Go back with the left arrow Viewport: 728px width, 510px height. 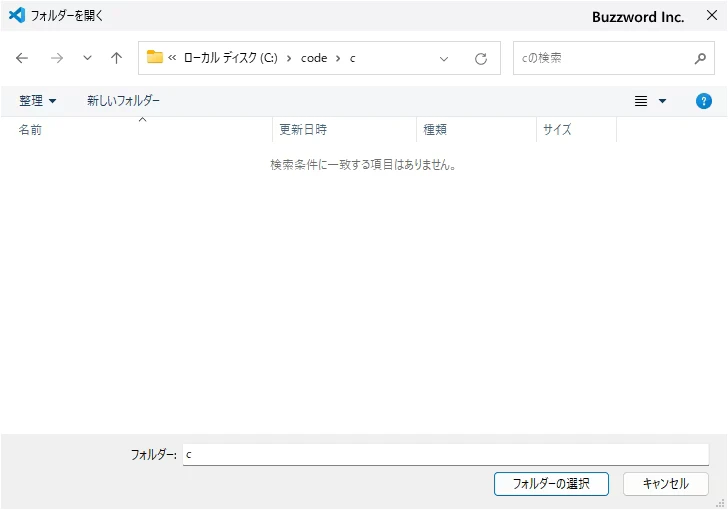(x=22, y=58)
